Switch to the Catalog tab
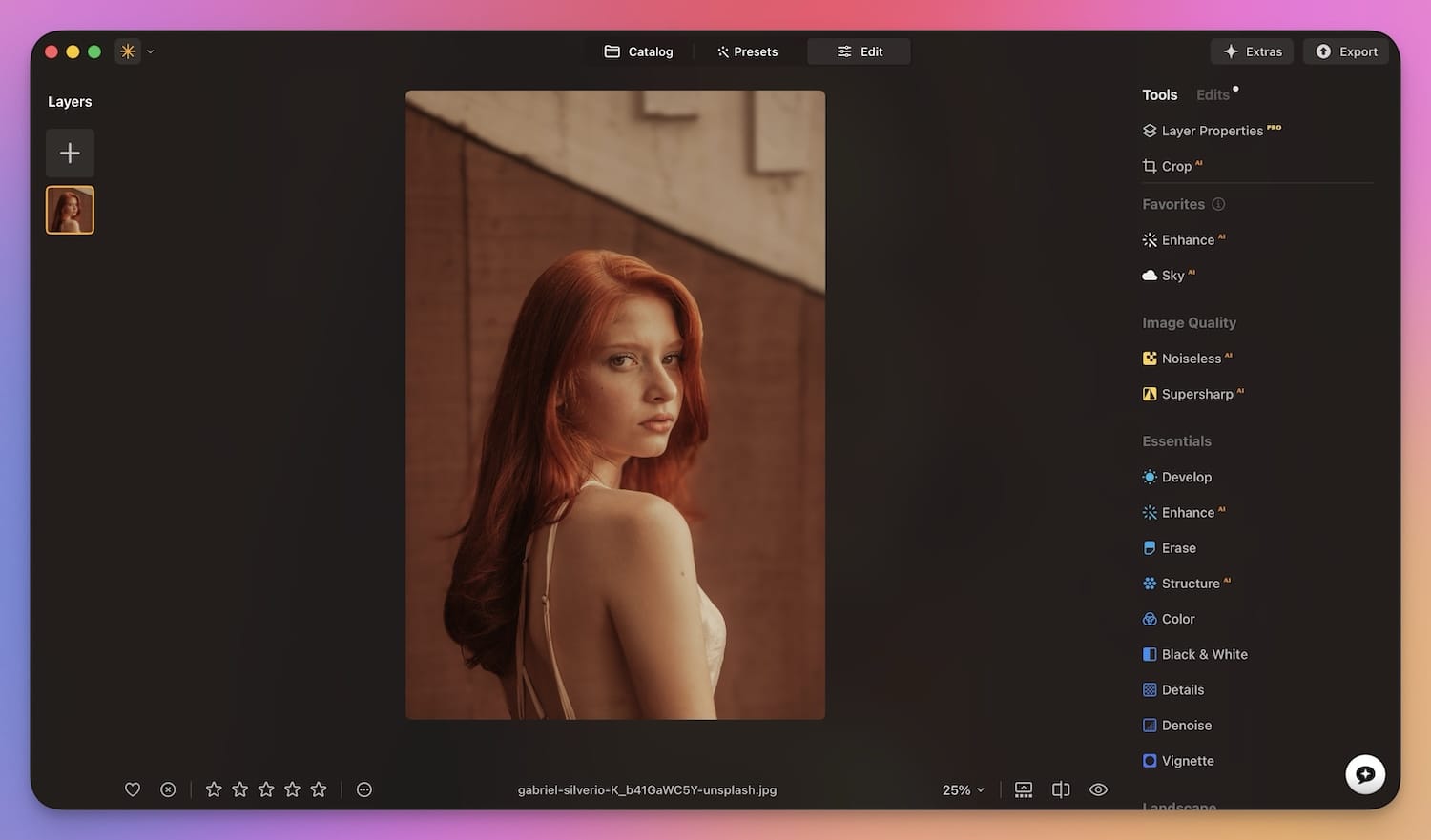Viewport: 1431px width, 840px height. (638, 51)
